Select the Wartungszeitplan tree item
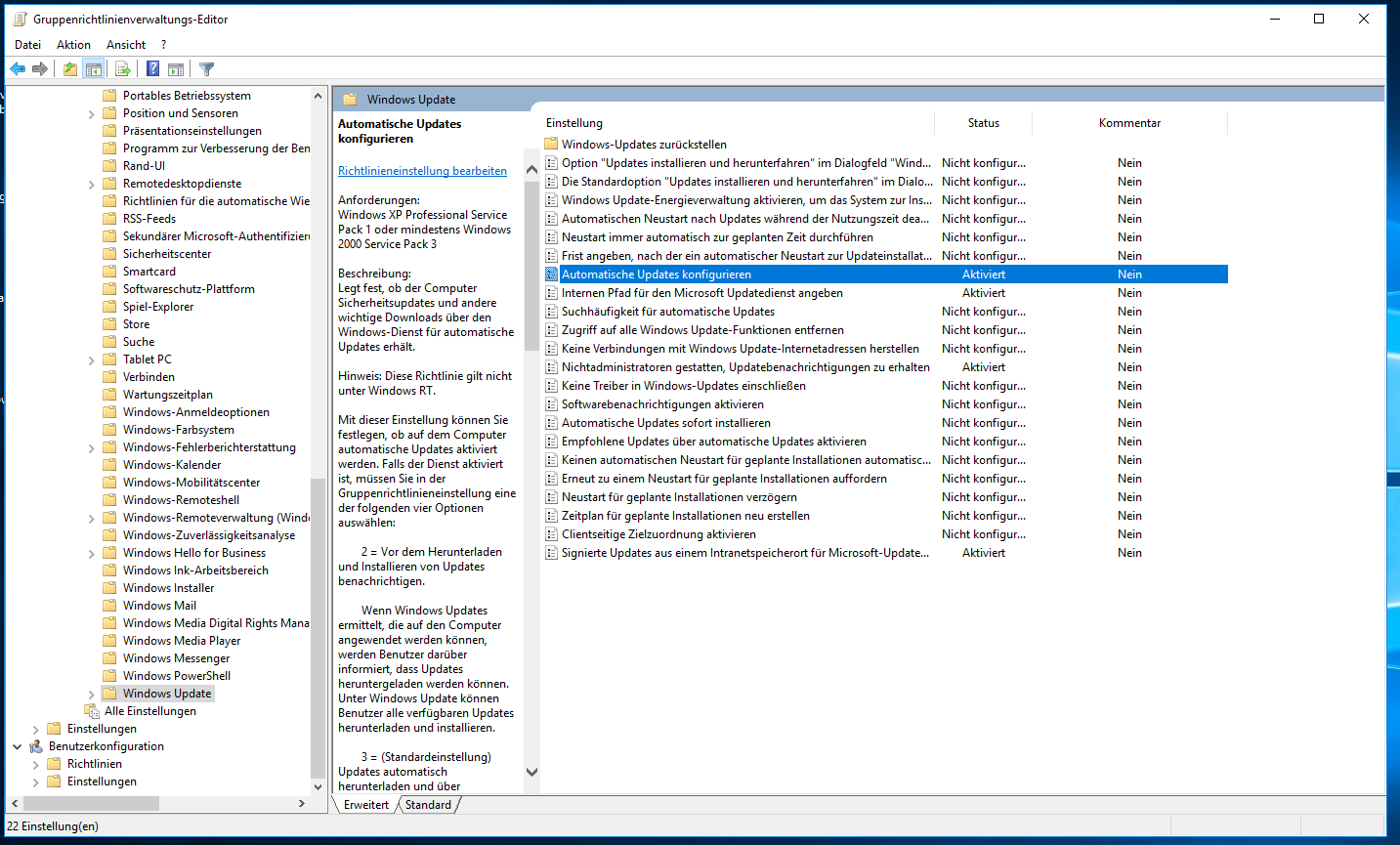Screen dimensions: 1400x845 click(168, 395)
